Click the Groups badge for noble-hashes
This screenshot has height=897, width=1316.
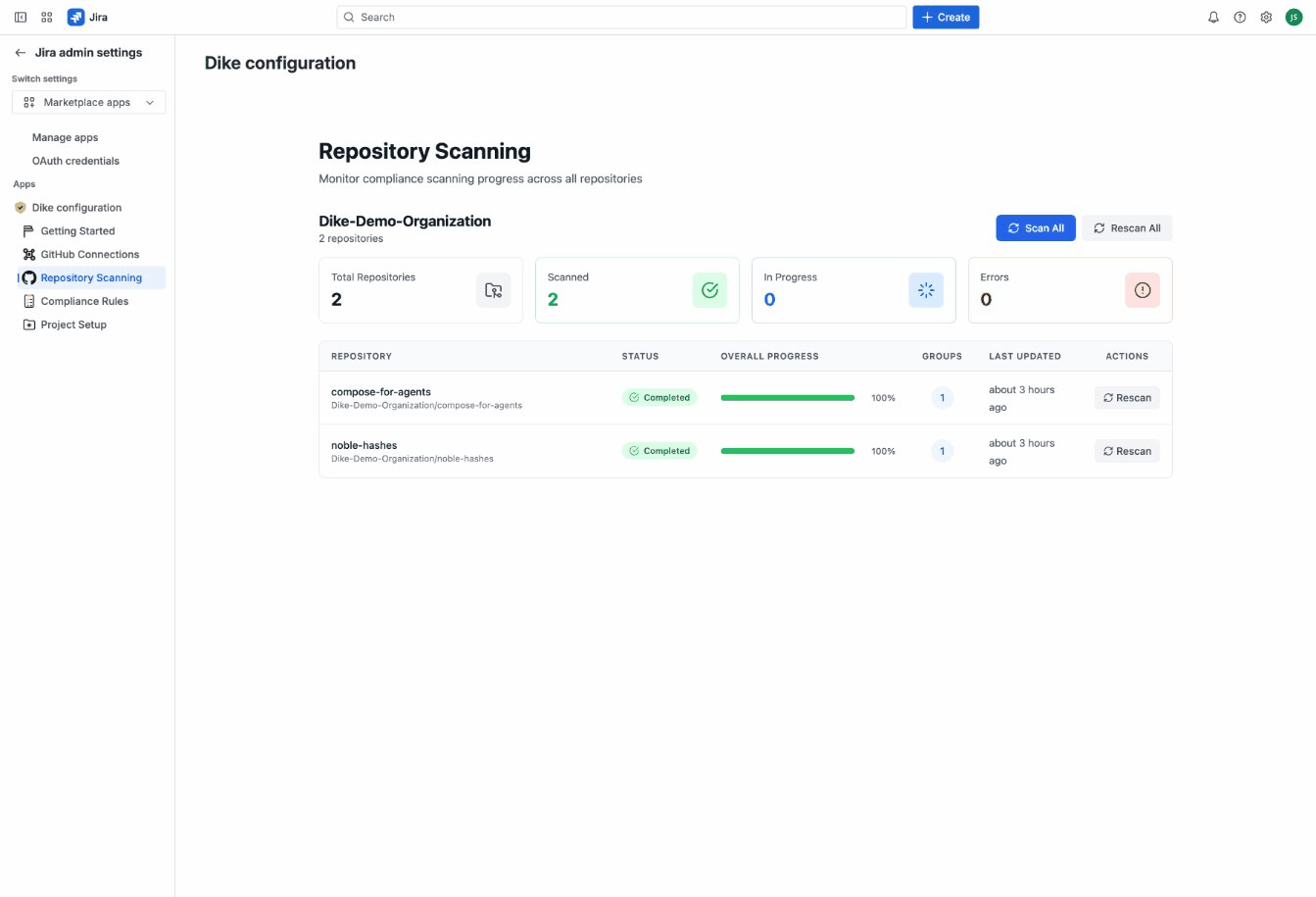coord(942,451)
